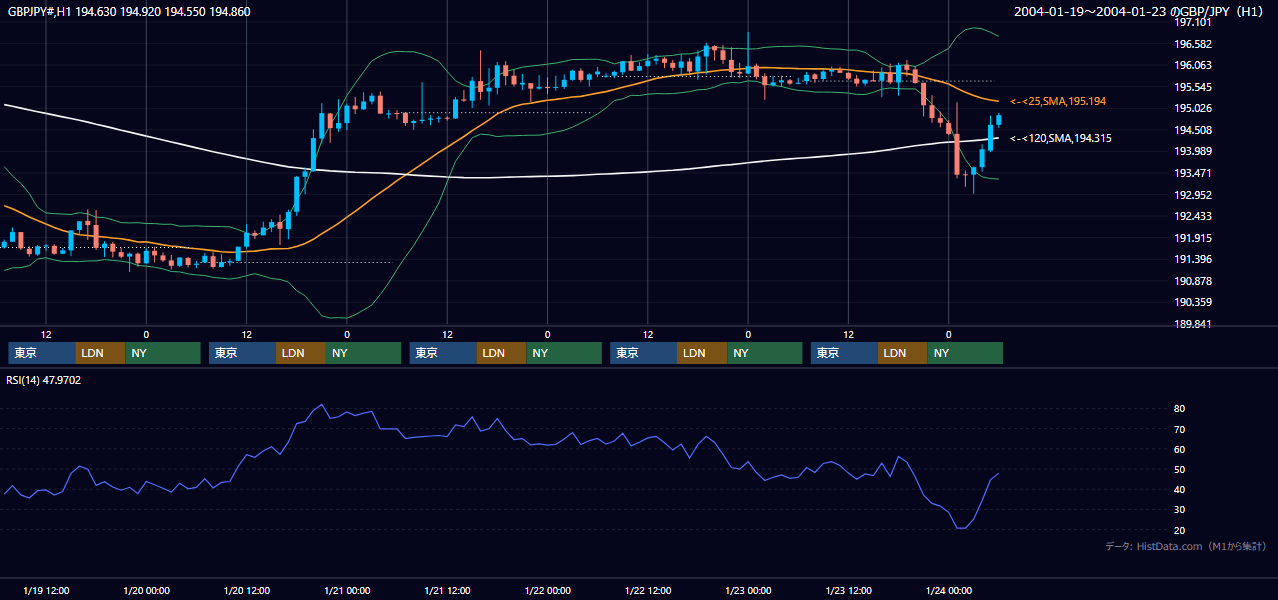1278x600 pixels.
Task: Click the 1/22 12:00 date label
Action: point(648,590)
